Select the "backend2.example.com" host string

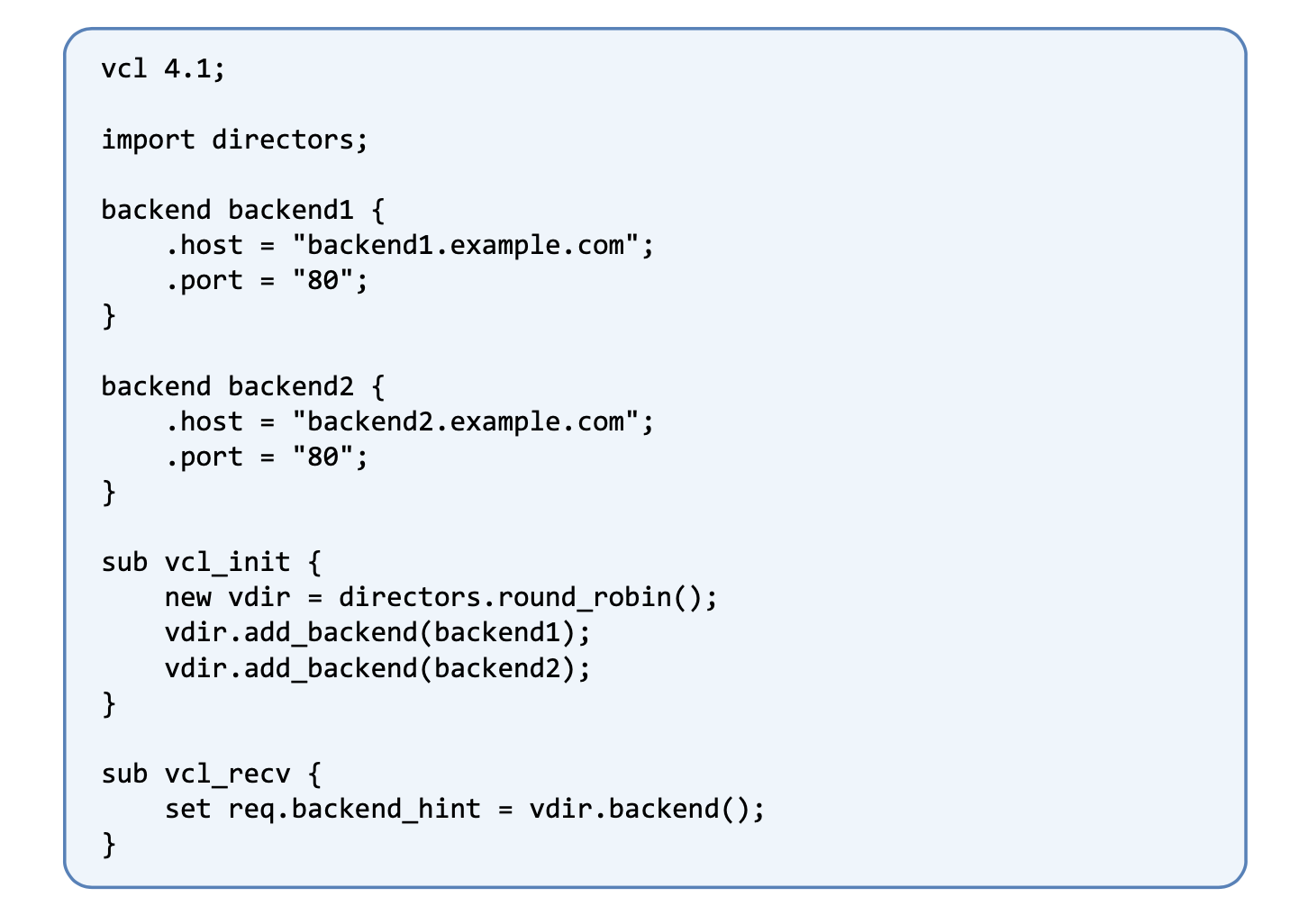[466, 421]
